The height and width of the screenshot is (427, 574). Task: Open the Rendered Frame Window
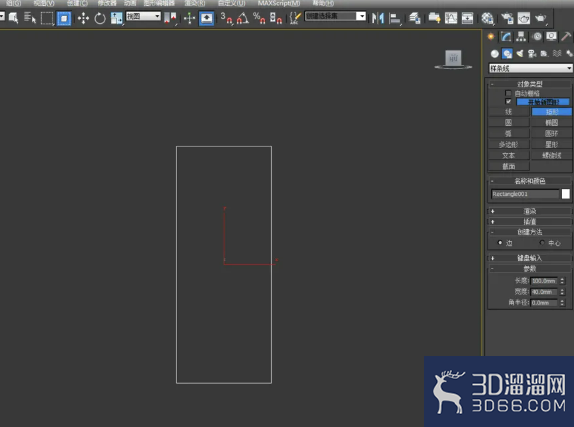tap(523, 18)
